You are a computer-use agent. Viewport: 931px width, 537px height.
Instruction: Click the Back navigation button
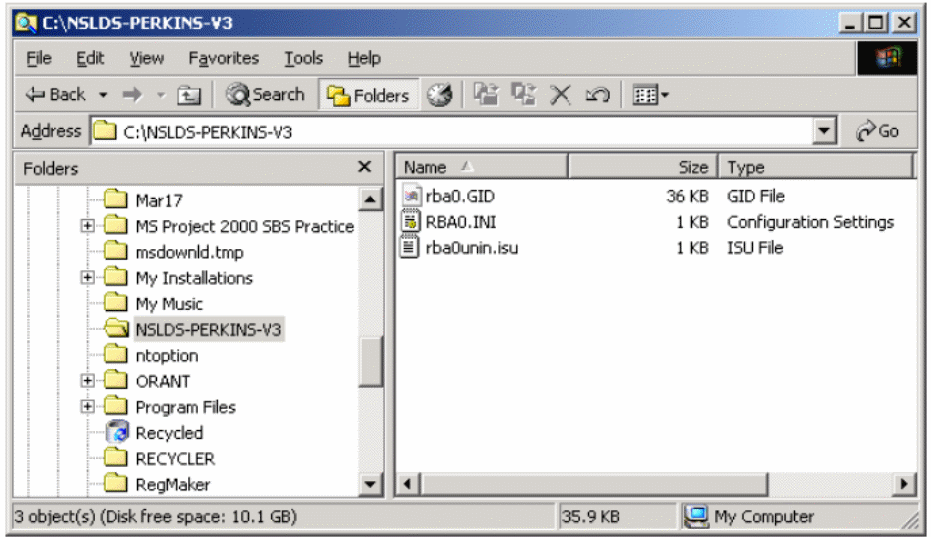[x=55, y=94]
